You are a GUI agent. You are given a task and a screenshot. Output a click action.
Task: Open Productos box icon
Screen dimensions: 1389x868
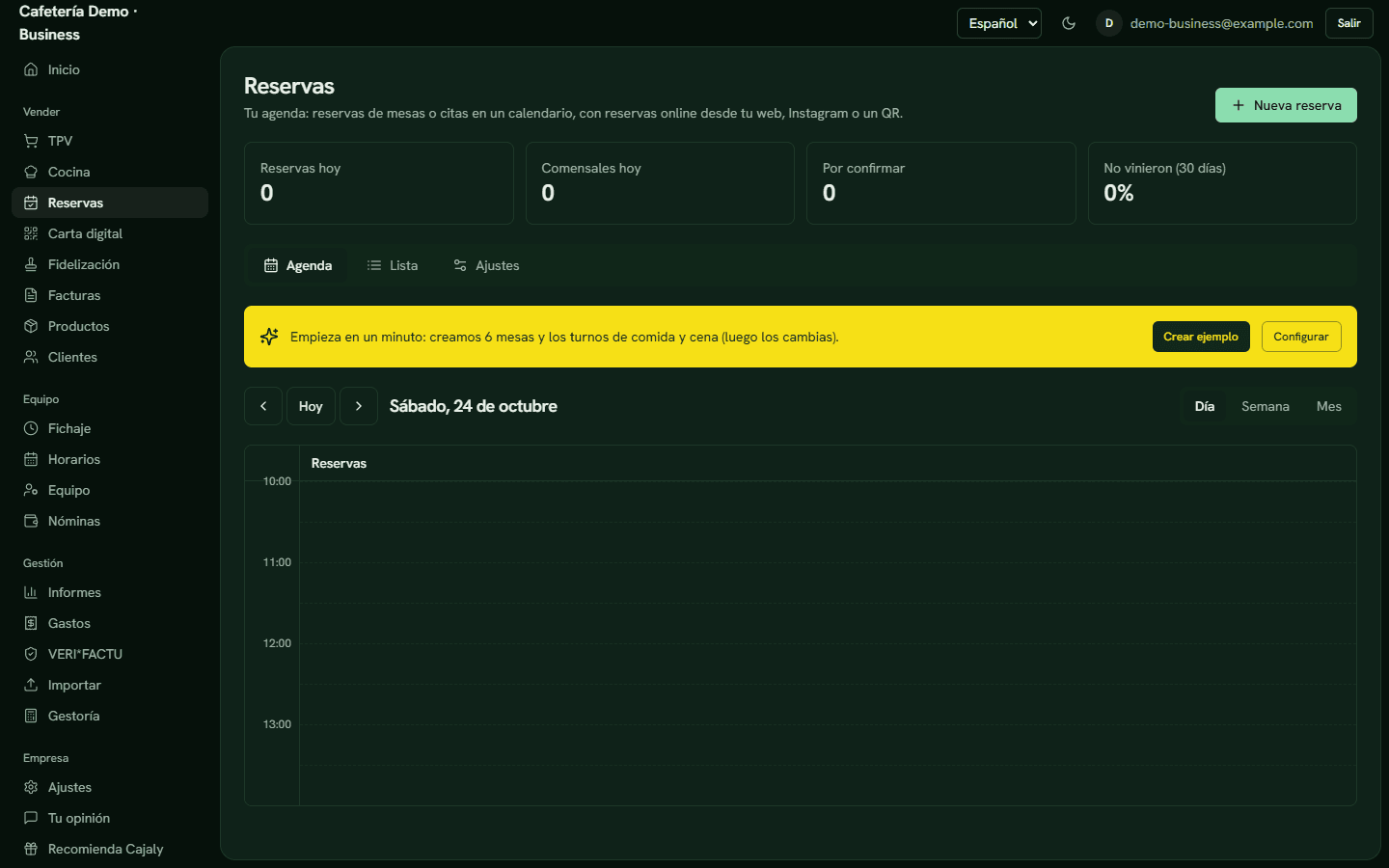31,326
